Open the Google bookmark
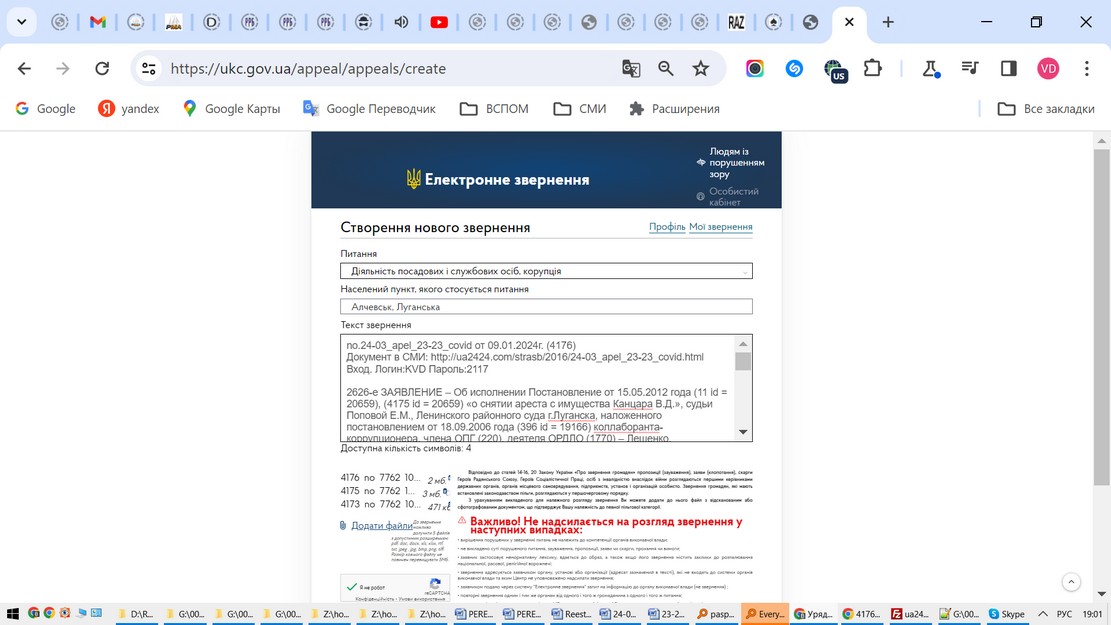Image resolution: width=1111 pixels, height=625 pixels. (45, 108)
